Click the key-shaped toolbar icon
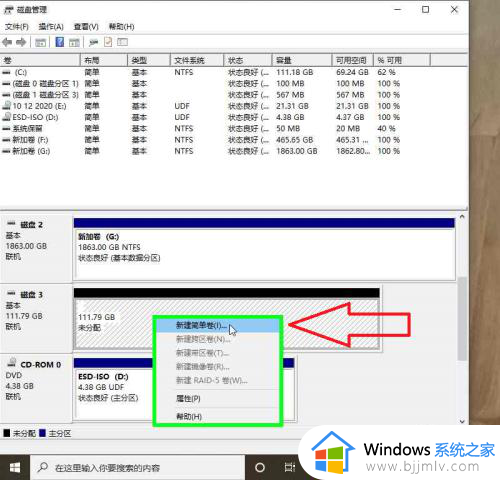Screen dimensions: 500x480 [94, 42]
